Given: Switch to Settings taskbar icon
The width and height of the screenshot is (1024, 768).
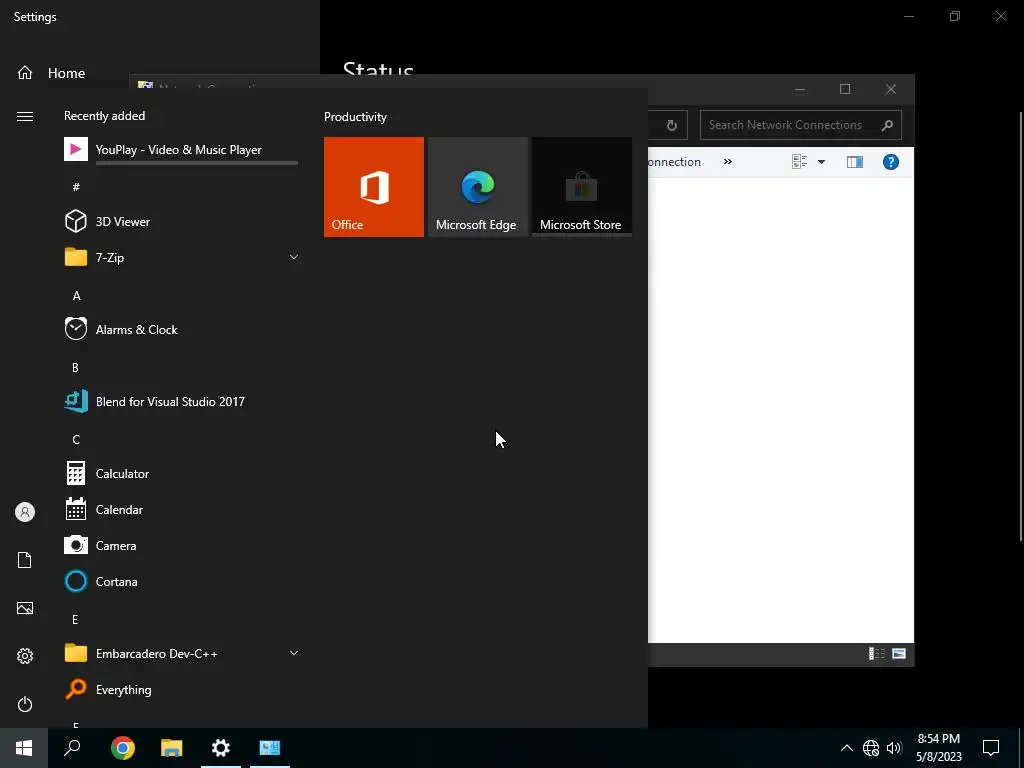Looking at the screenshot, I should [221, 748].
